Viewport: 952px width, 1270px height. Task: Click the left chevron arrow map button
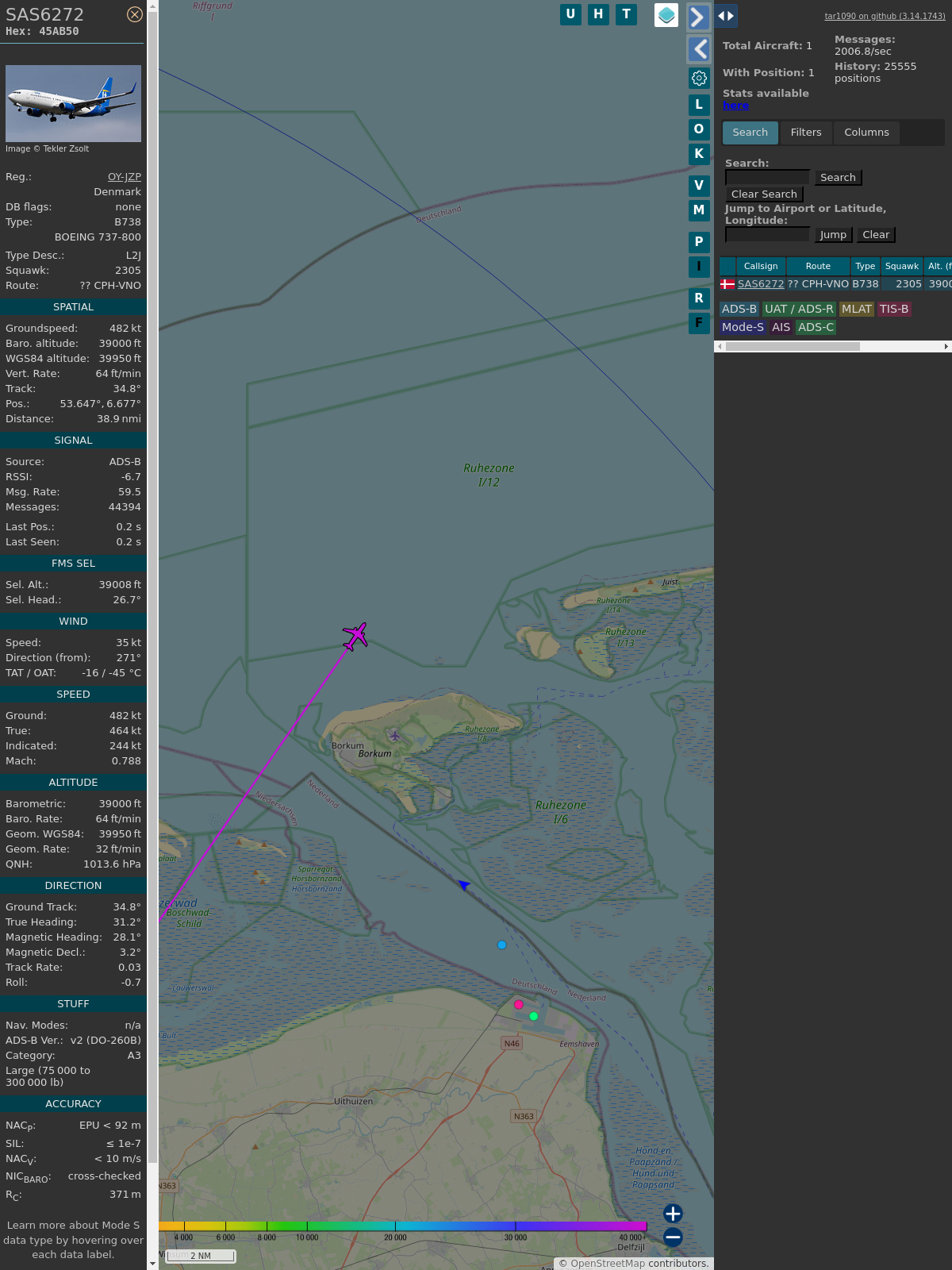698,49
